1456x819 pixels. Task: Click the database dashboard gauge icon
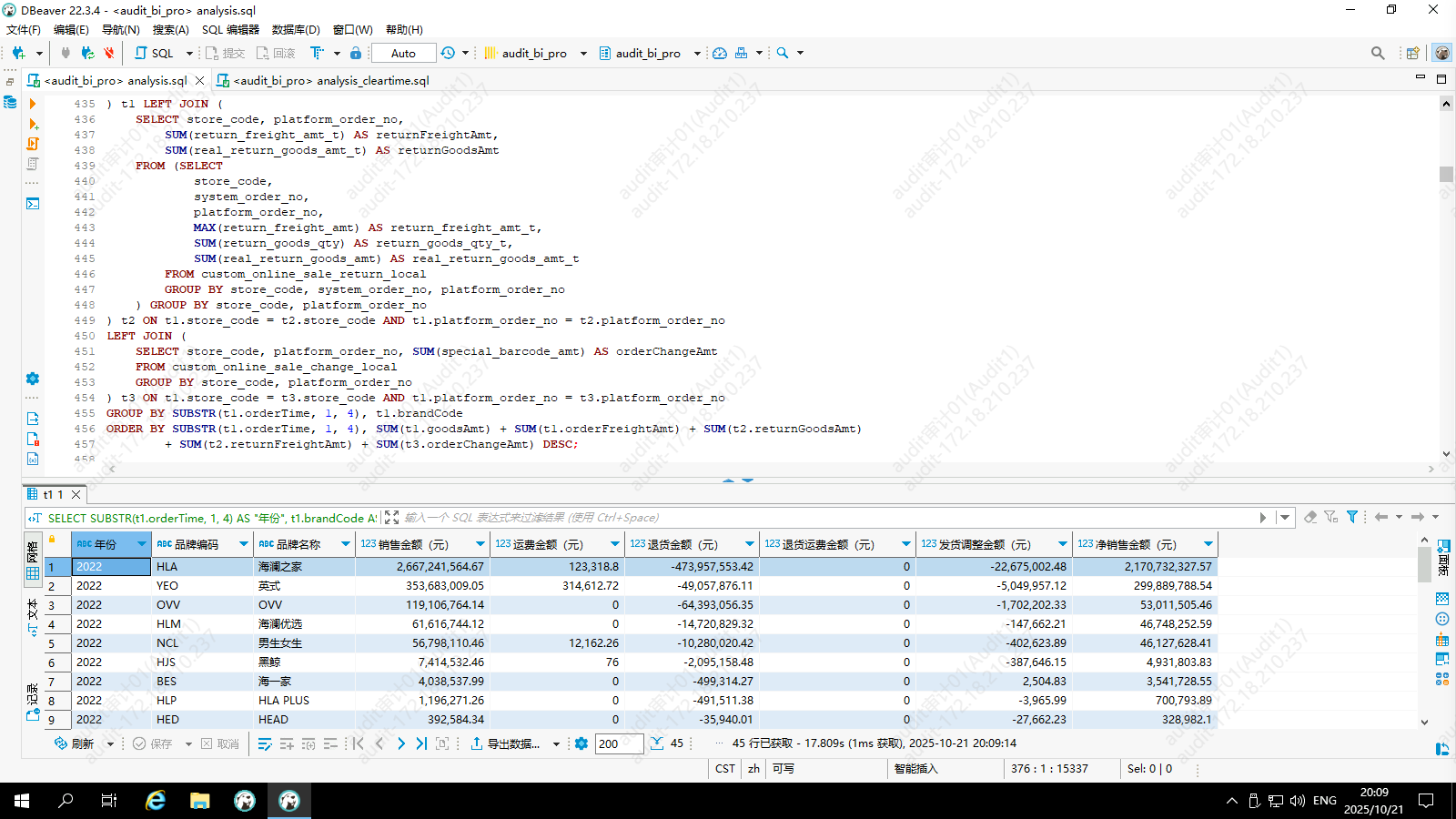pyautogui.click(x=720, y=53)
